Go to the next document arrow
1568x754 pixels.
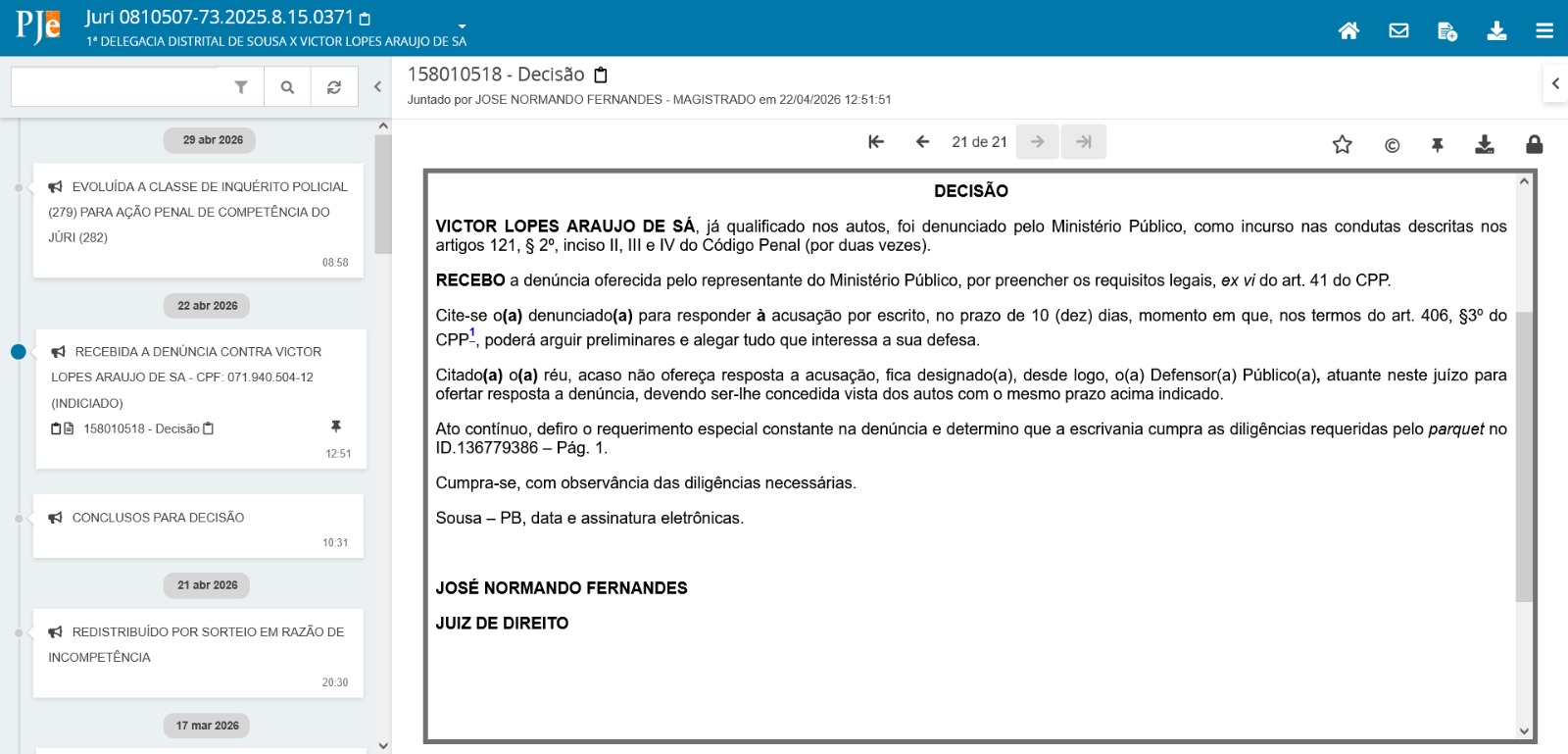[x=1038, y=142]
